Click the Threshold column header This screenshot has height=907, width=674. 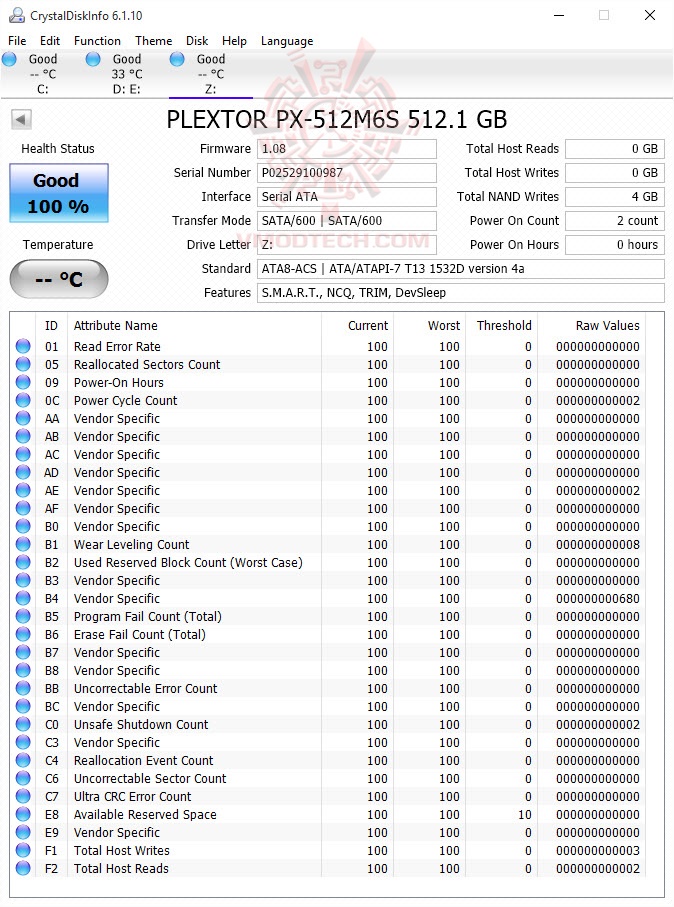click(503, 326)
